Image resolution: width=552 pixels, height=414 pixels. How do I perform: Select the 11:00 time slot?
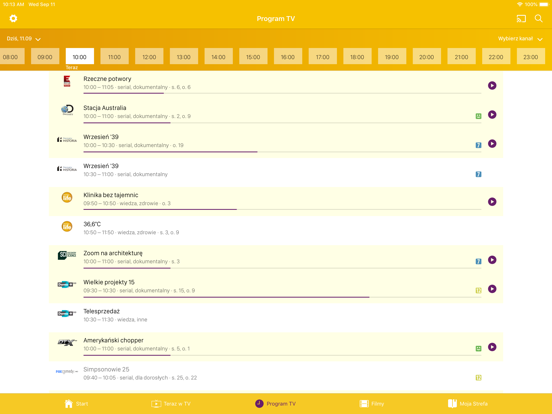point(114,56)
